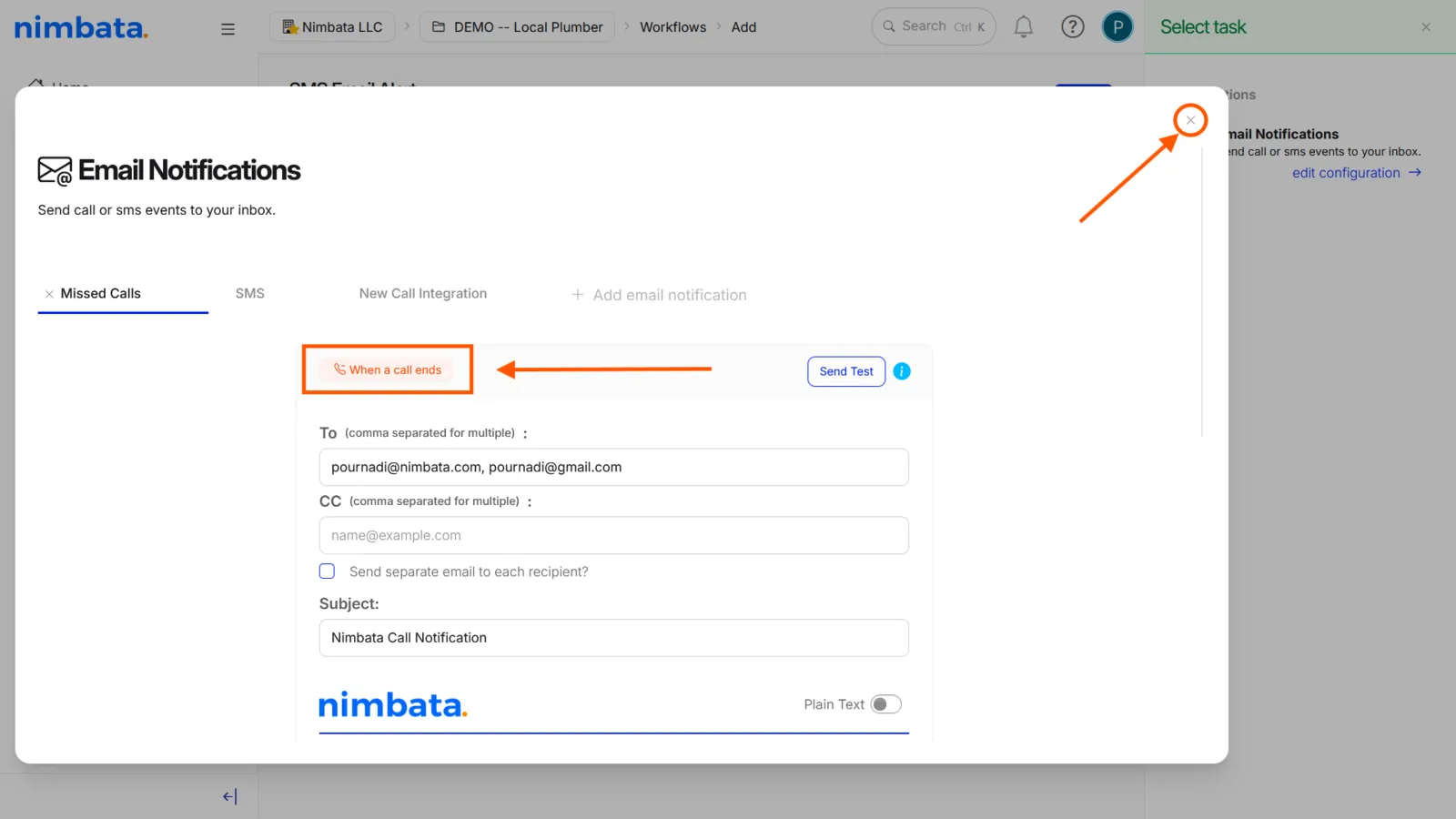Screen dimensions: 1456x819
Task: Click Add email notification
Action: 670,295
